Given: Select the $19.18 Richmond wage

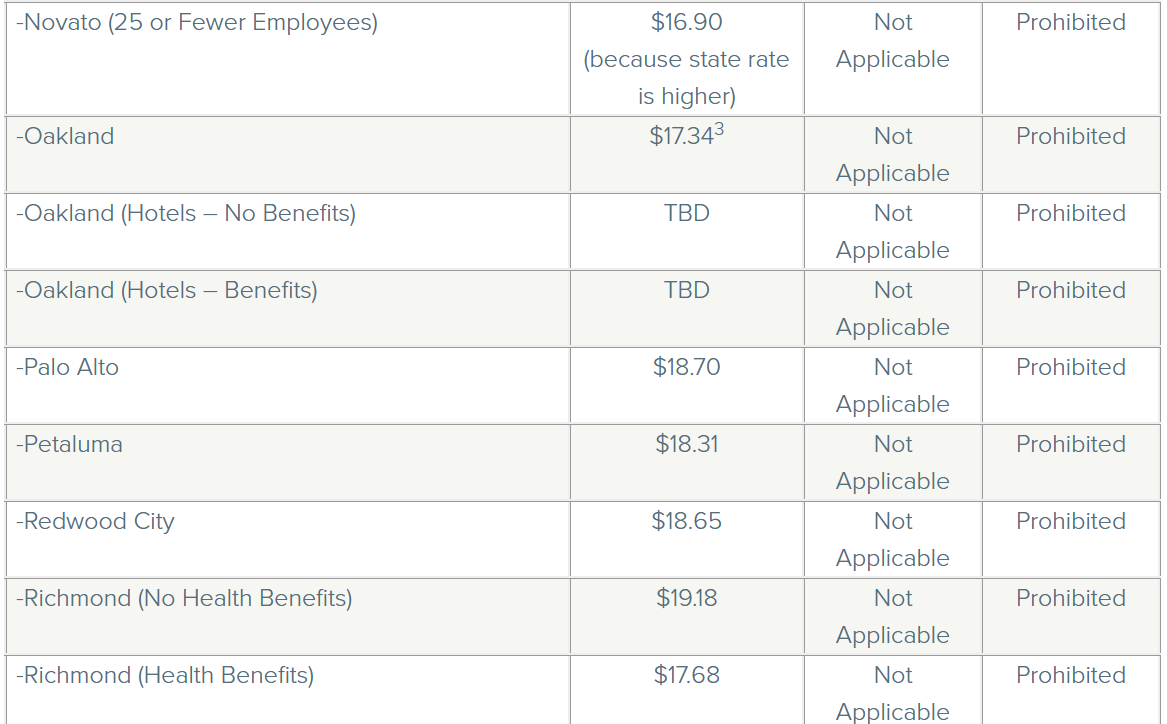Looking at the screenshot, I should pyautogui.click(x=686, y=599).
